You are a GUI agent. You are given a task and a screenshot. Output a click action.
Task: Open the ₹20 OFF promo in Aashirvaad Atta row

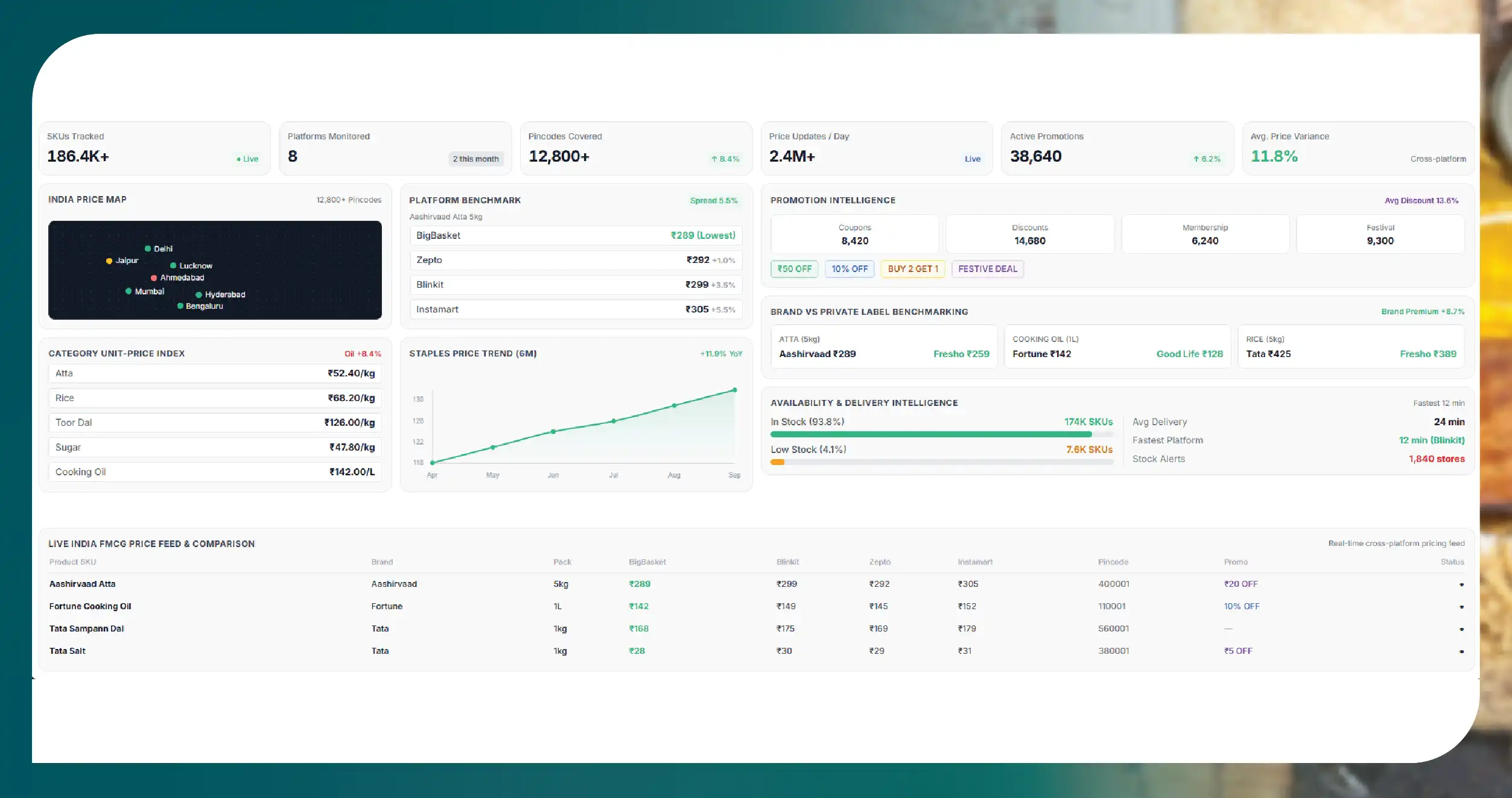[1241, 584]
